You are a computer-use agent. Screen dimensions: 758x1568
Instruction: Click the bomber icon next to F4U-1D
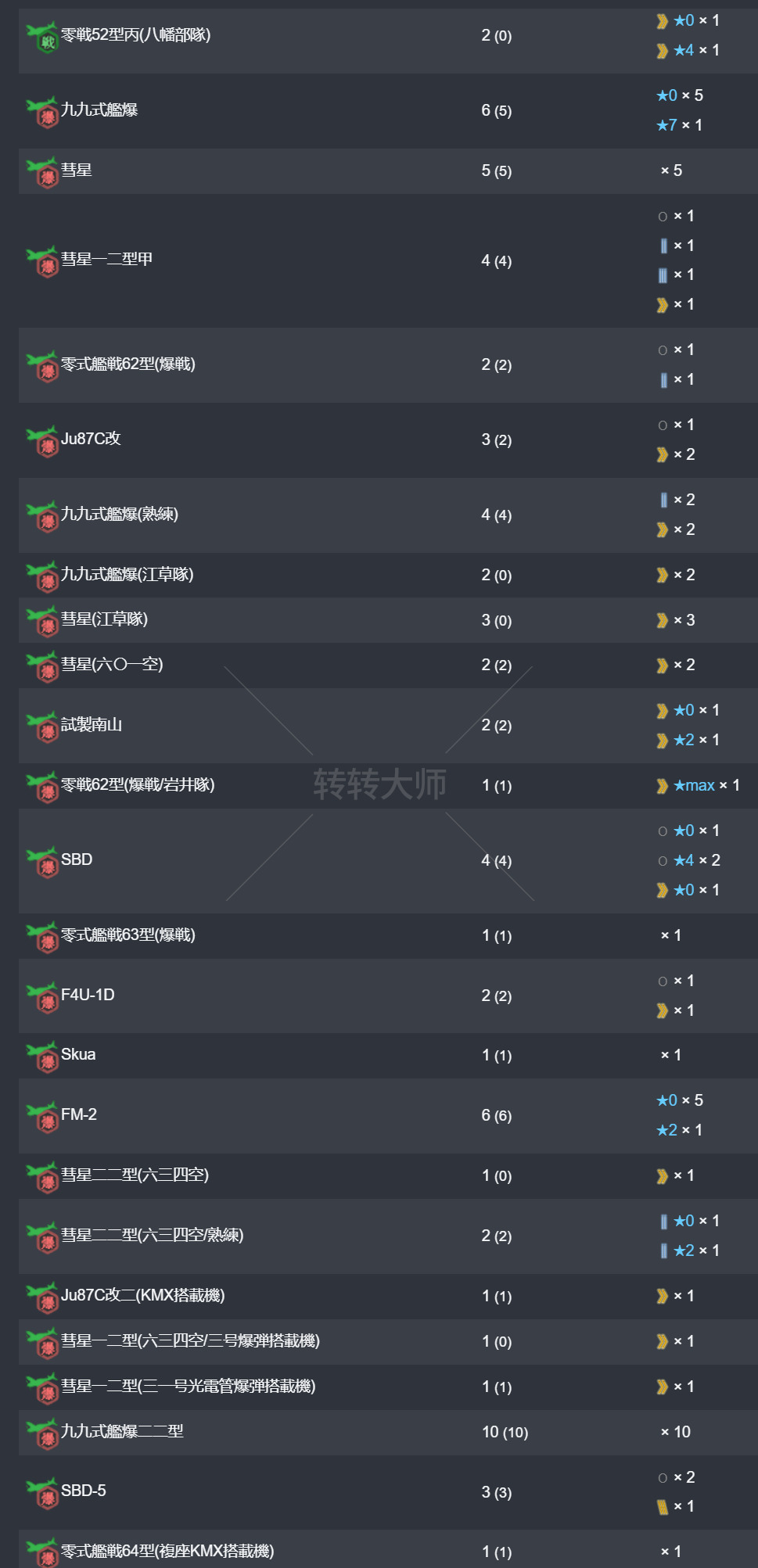[x=43, y=997]
